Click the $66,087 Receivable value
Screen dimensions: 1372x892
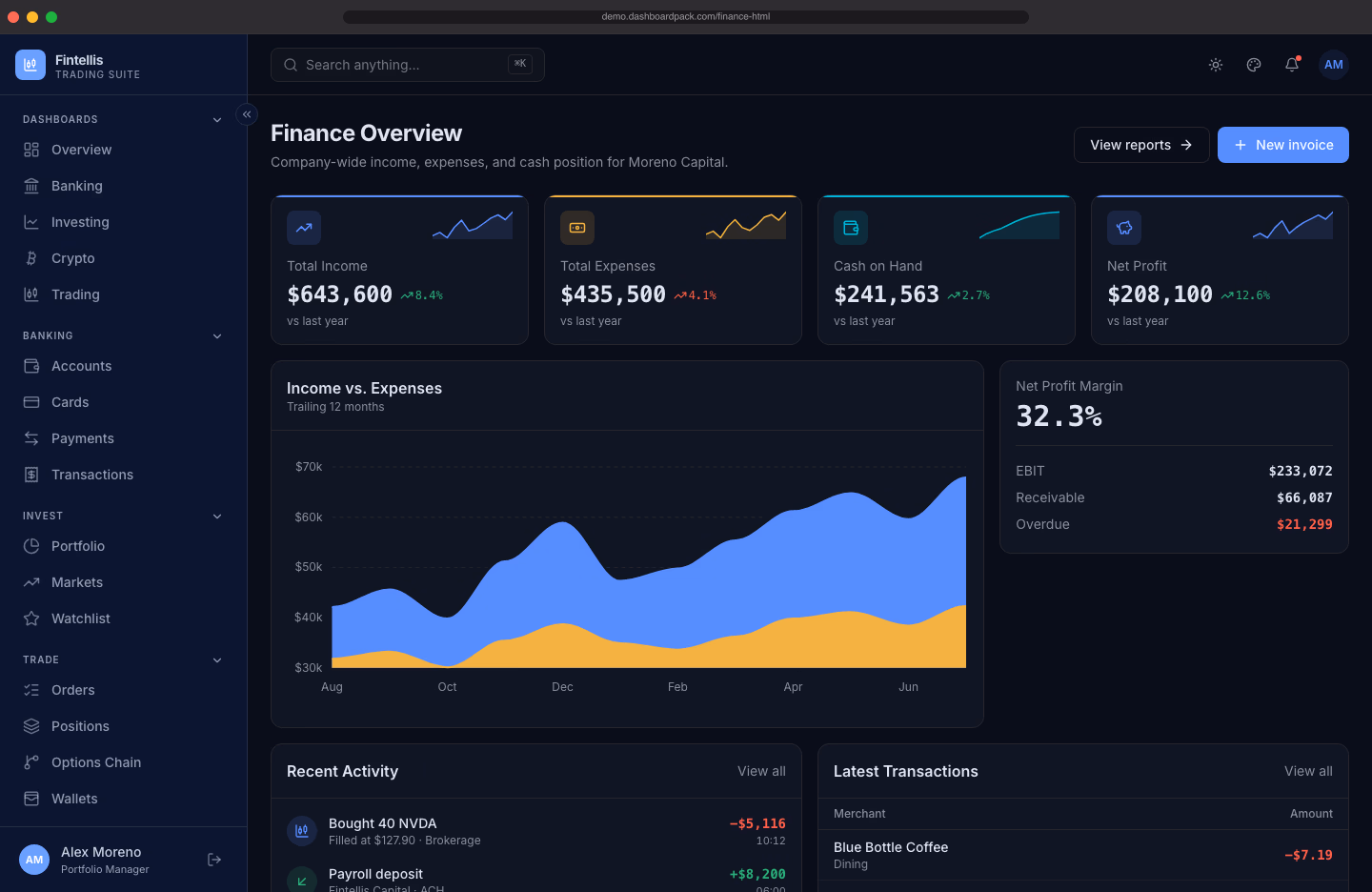tap(1304, 497)
